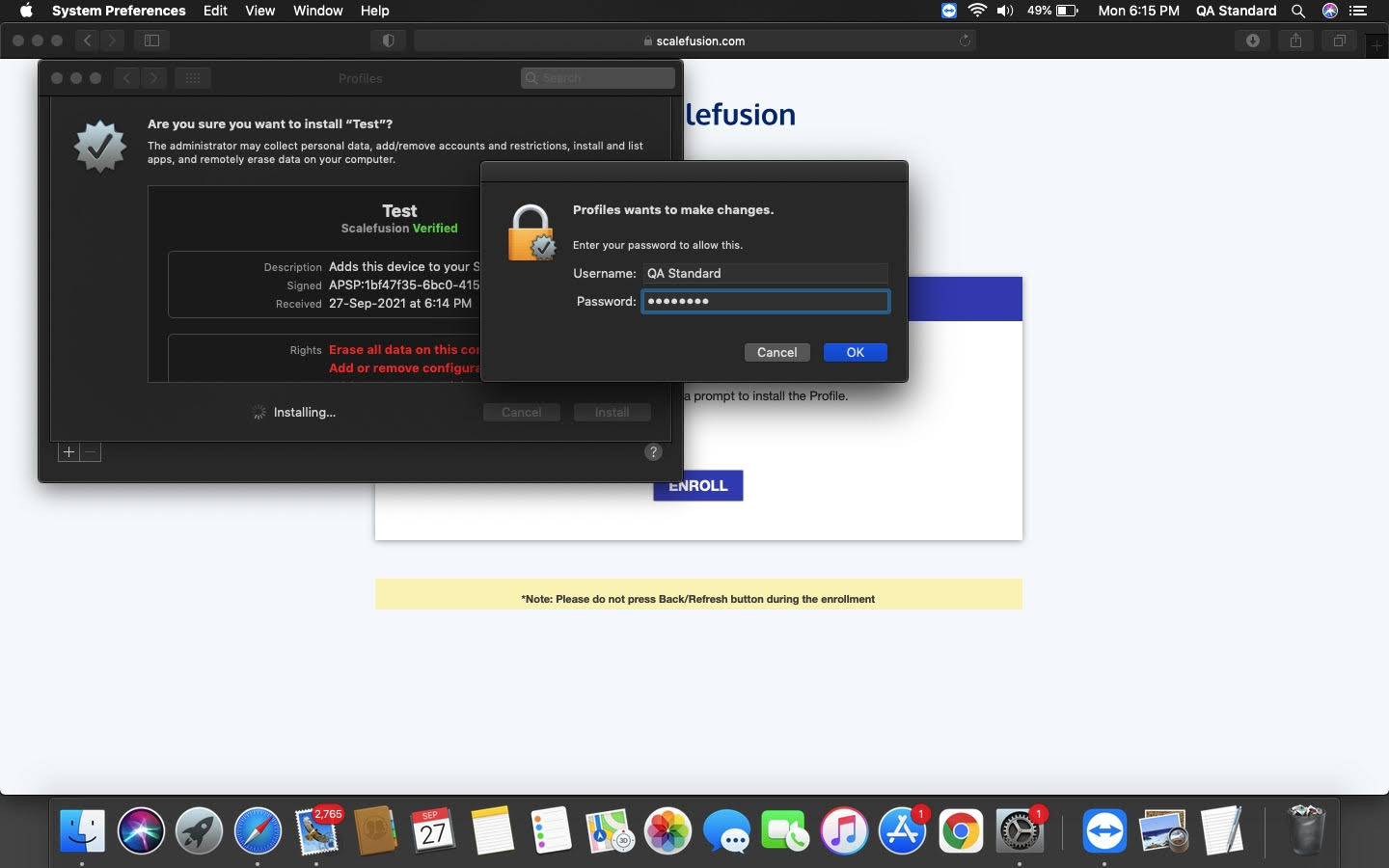Open the Edit menu

(215, 11)
